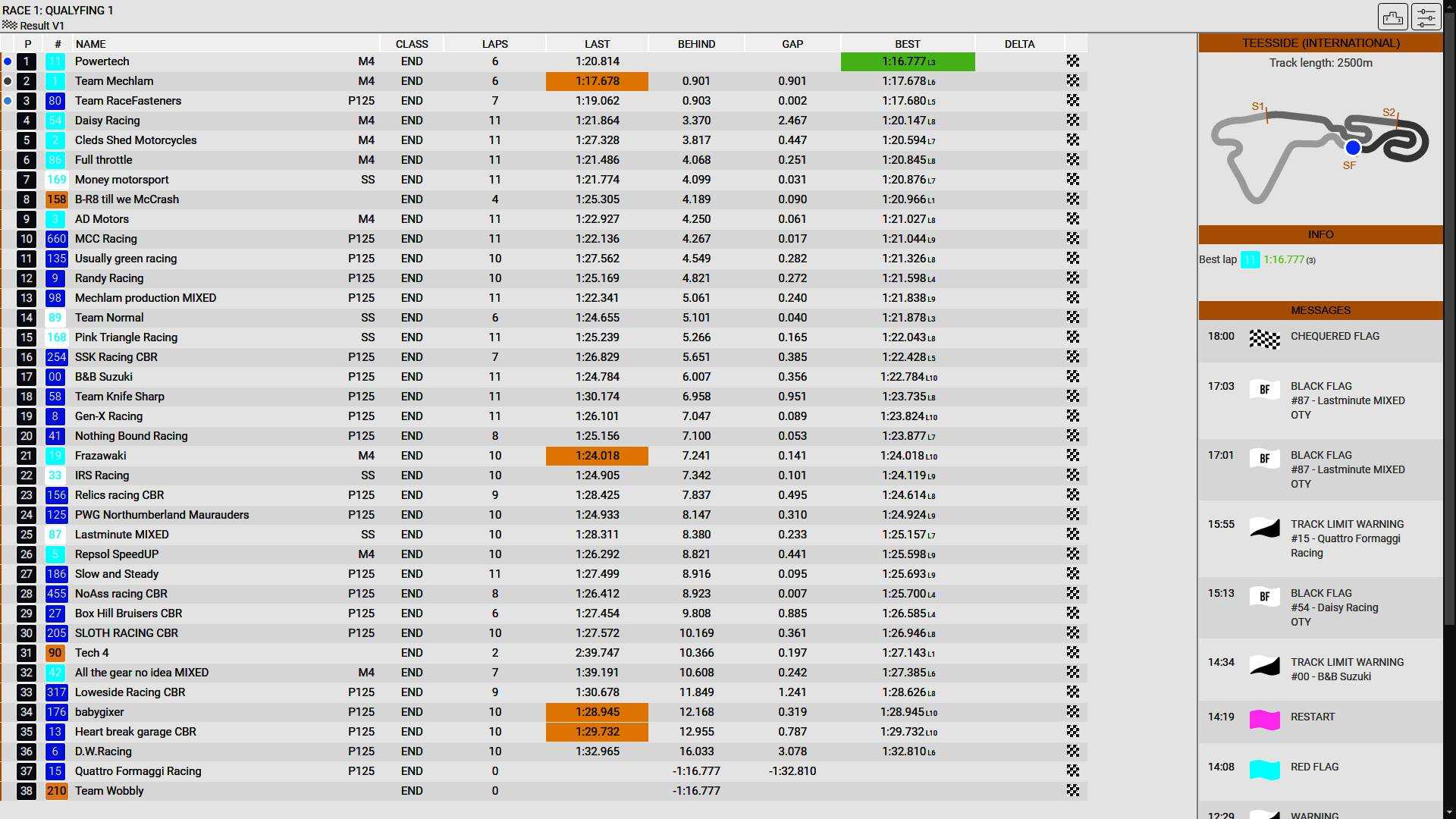The height and width of the screenshot is (819, 1456).
Task: Sort by the LAPS column header
Action: tap(494, 44)
